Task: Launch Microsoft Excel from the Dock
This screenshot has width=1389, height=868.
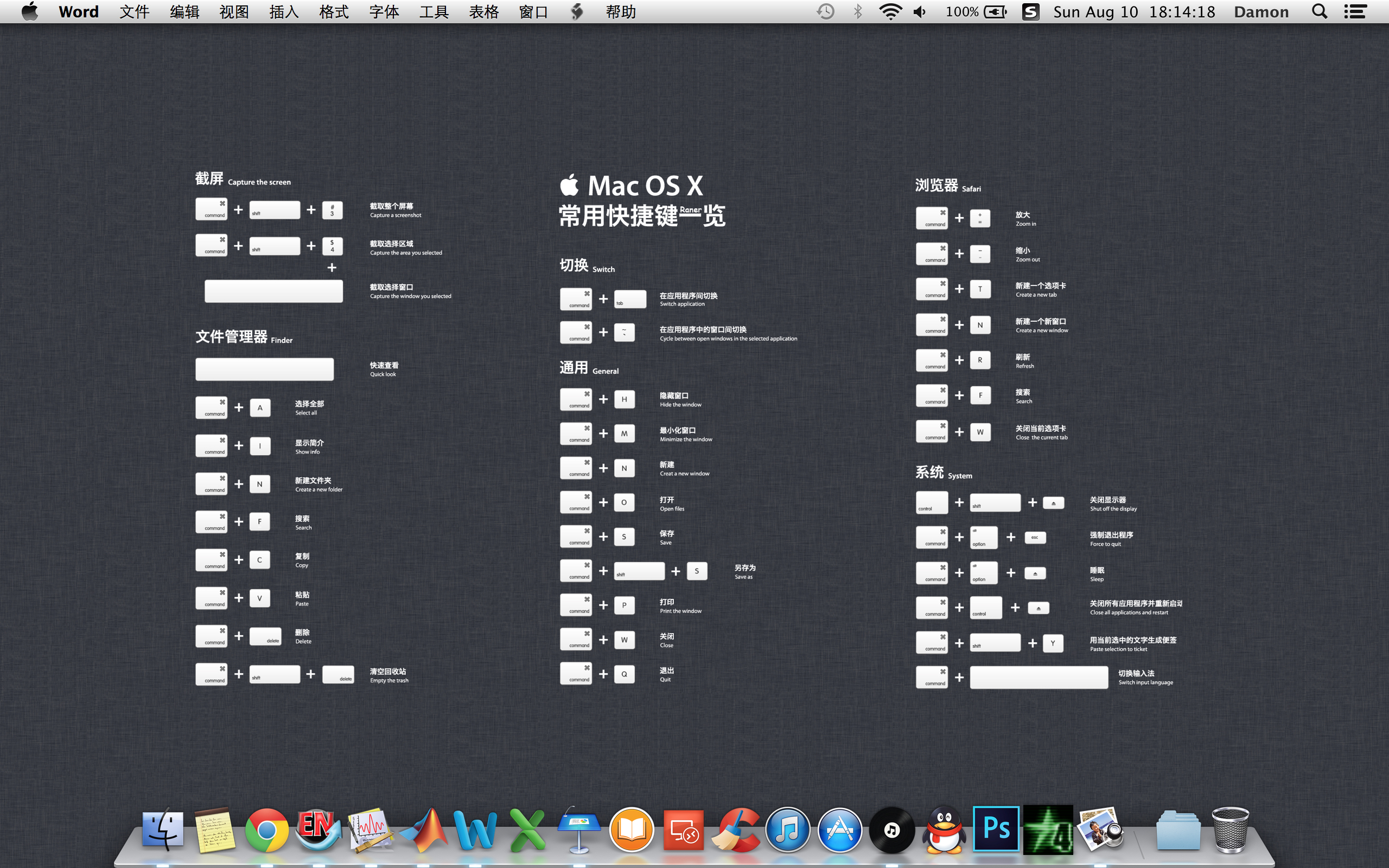Action: pos(527,830)
